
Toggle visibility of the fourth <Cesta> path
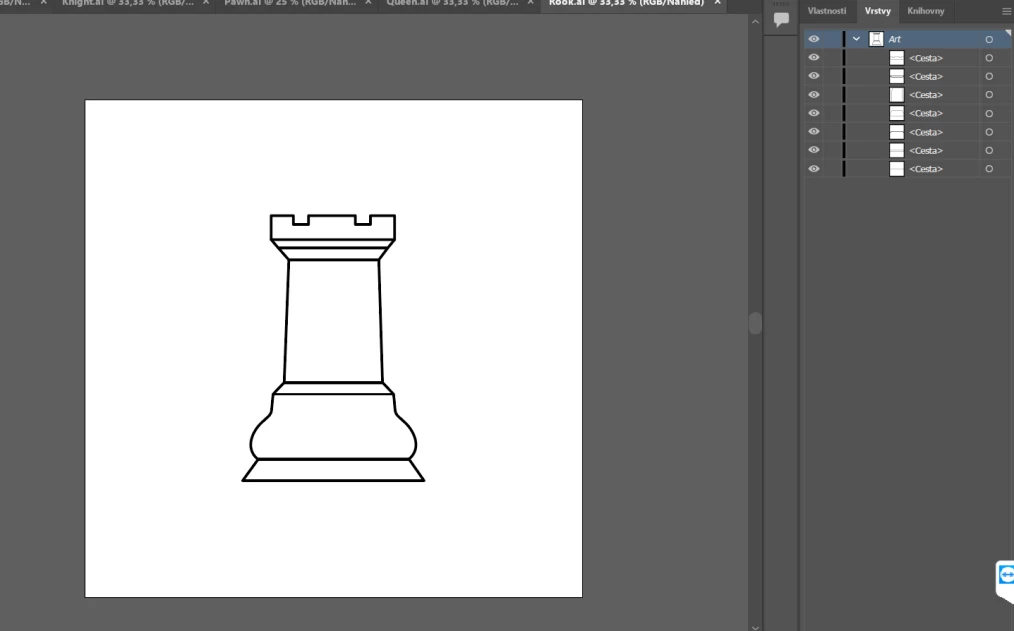814,113
